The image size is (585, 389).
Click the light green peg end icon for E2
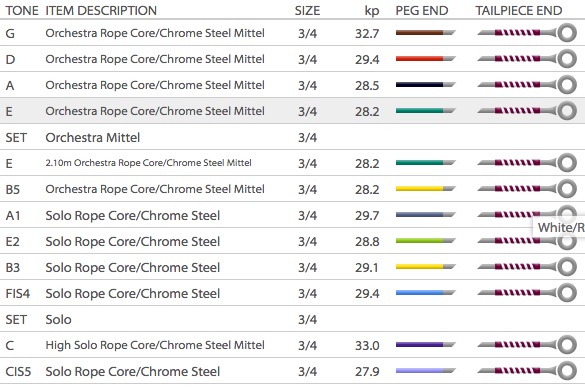(x=425, y=241)
